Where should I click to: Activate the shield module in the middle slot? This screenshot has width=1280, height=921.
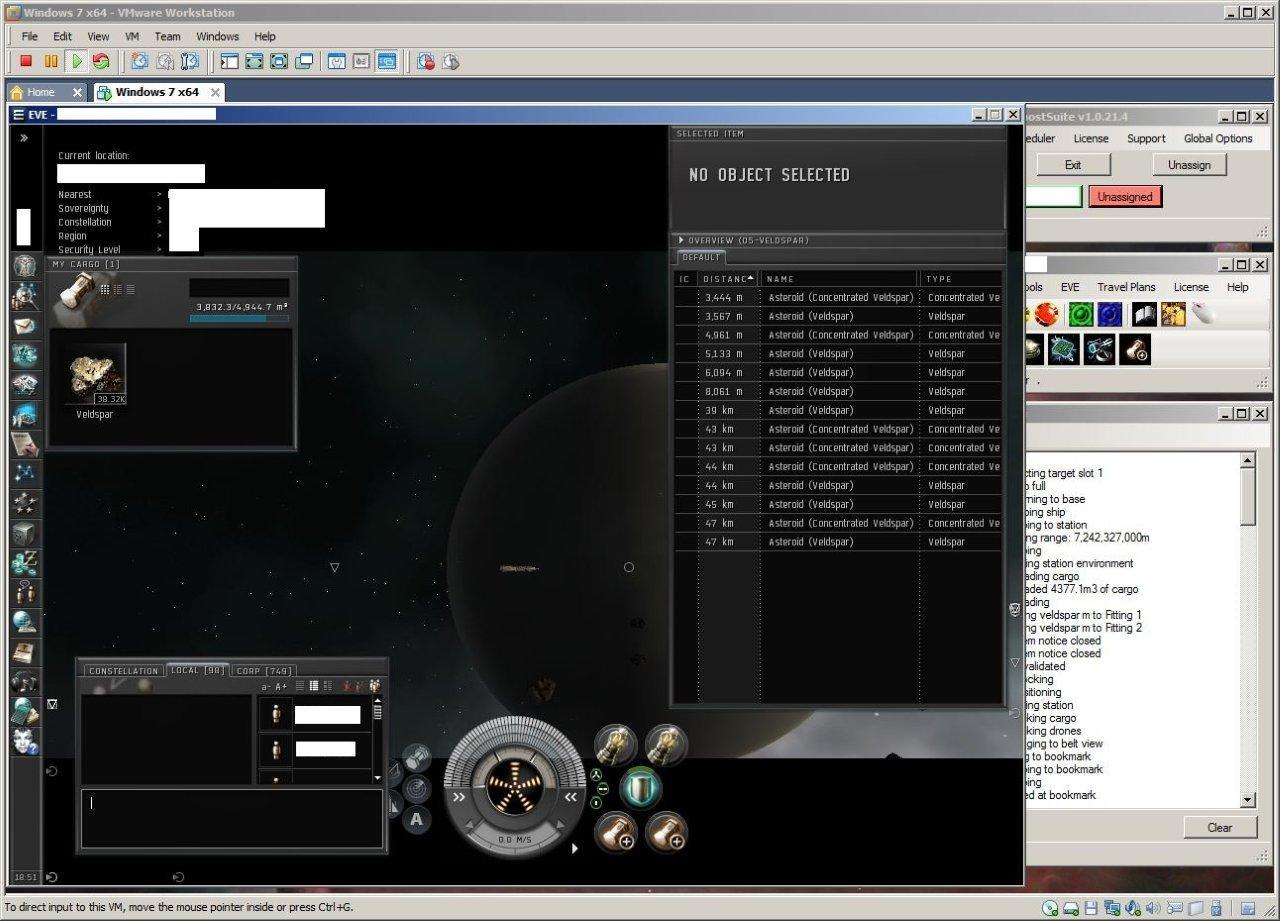click(641, 788)
